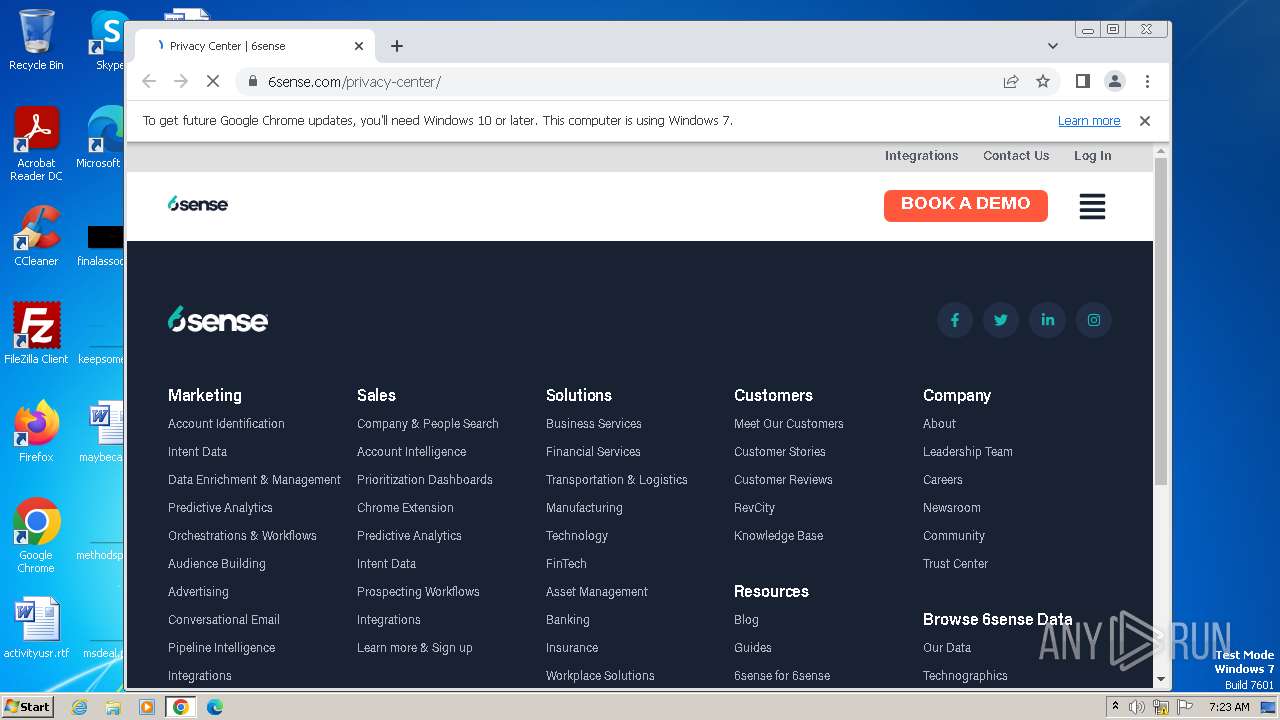
Task: Open Internet Explorer from taskbar
Action: pyautogui.click(x=80, y=707)
